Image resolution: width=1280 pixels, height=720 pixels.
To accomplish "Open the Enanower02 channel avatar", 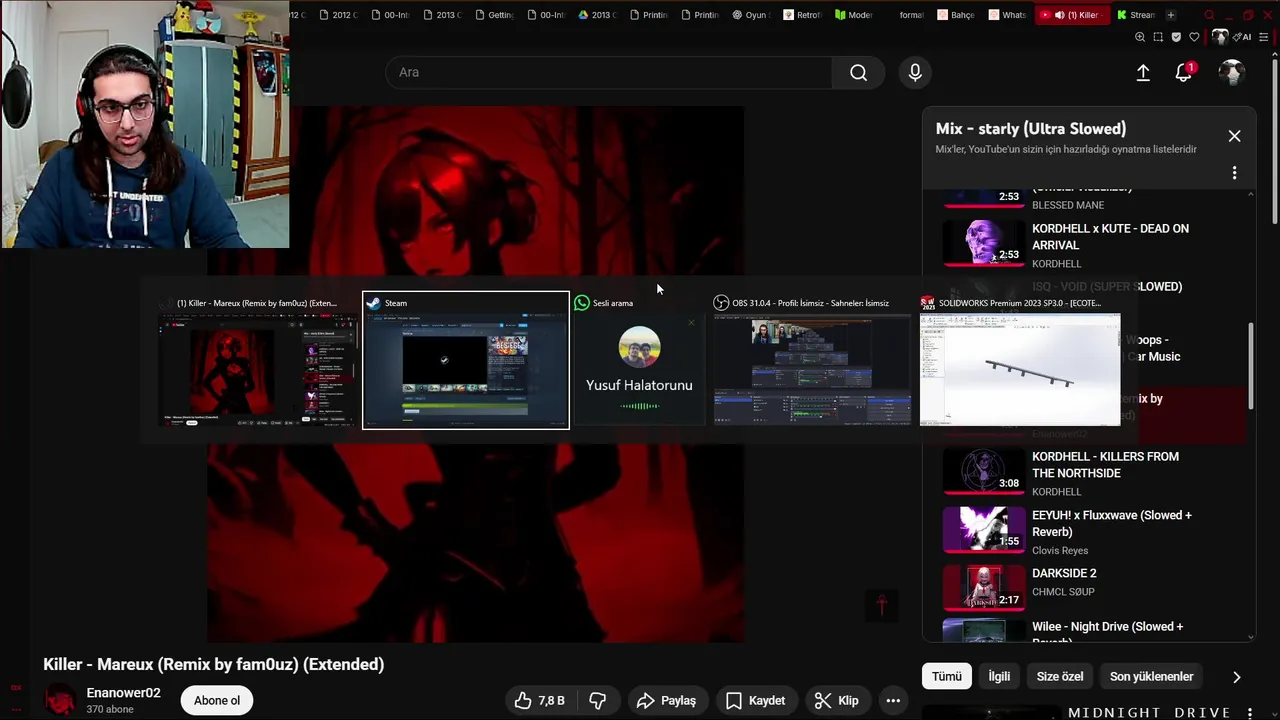I will click(60, 700).
